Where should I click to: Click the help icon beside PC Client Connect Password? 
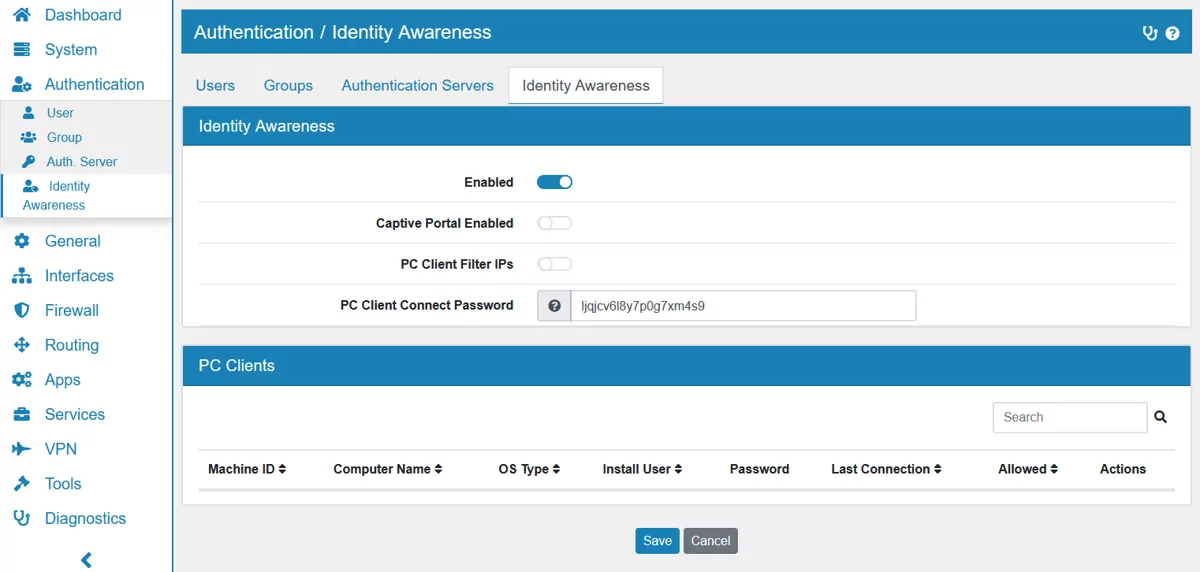coord(554,306)
